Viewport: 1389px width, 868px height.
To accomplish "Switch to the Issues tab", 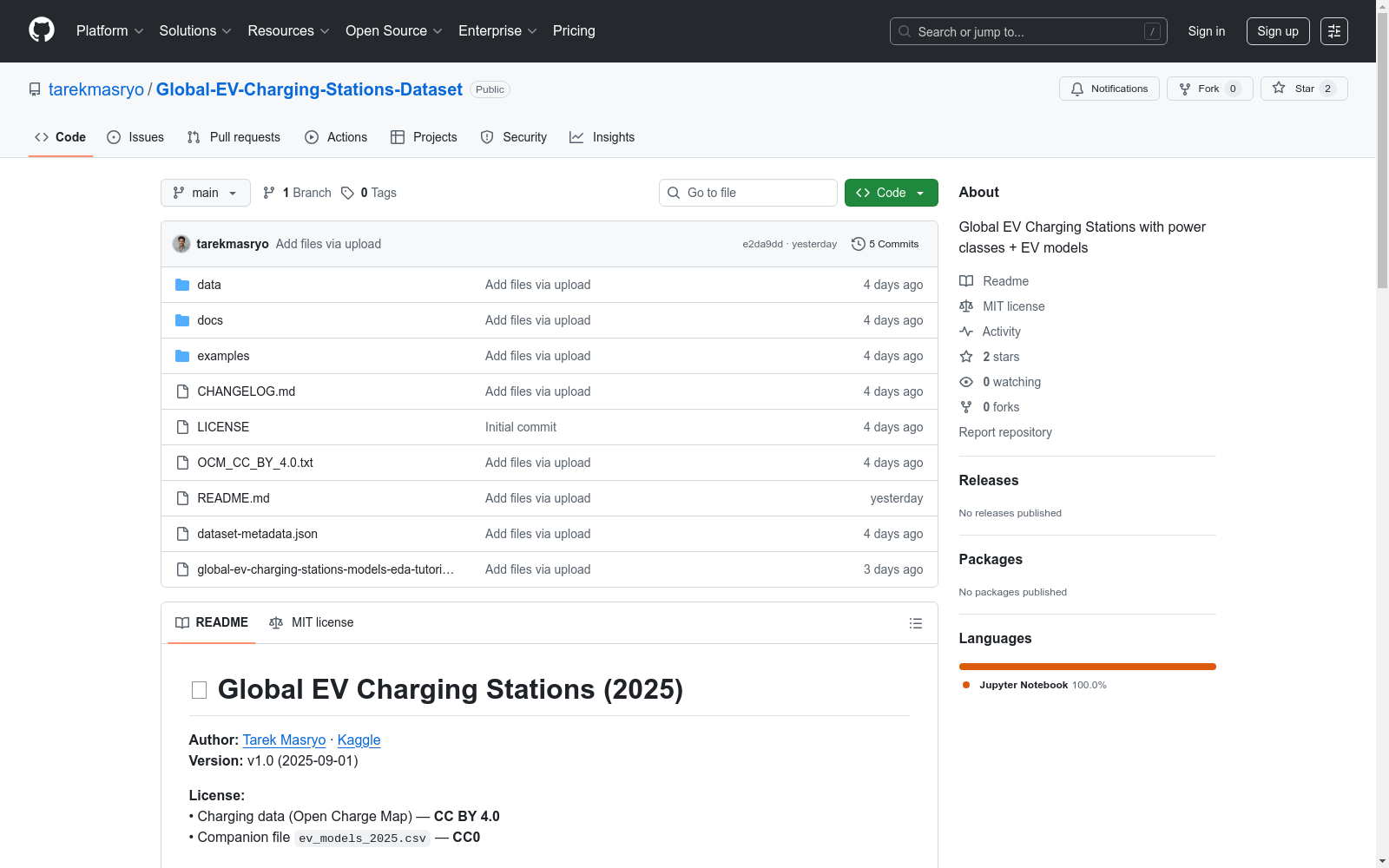I will pos(135,137).
